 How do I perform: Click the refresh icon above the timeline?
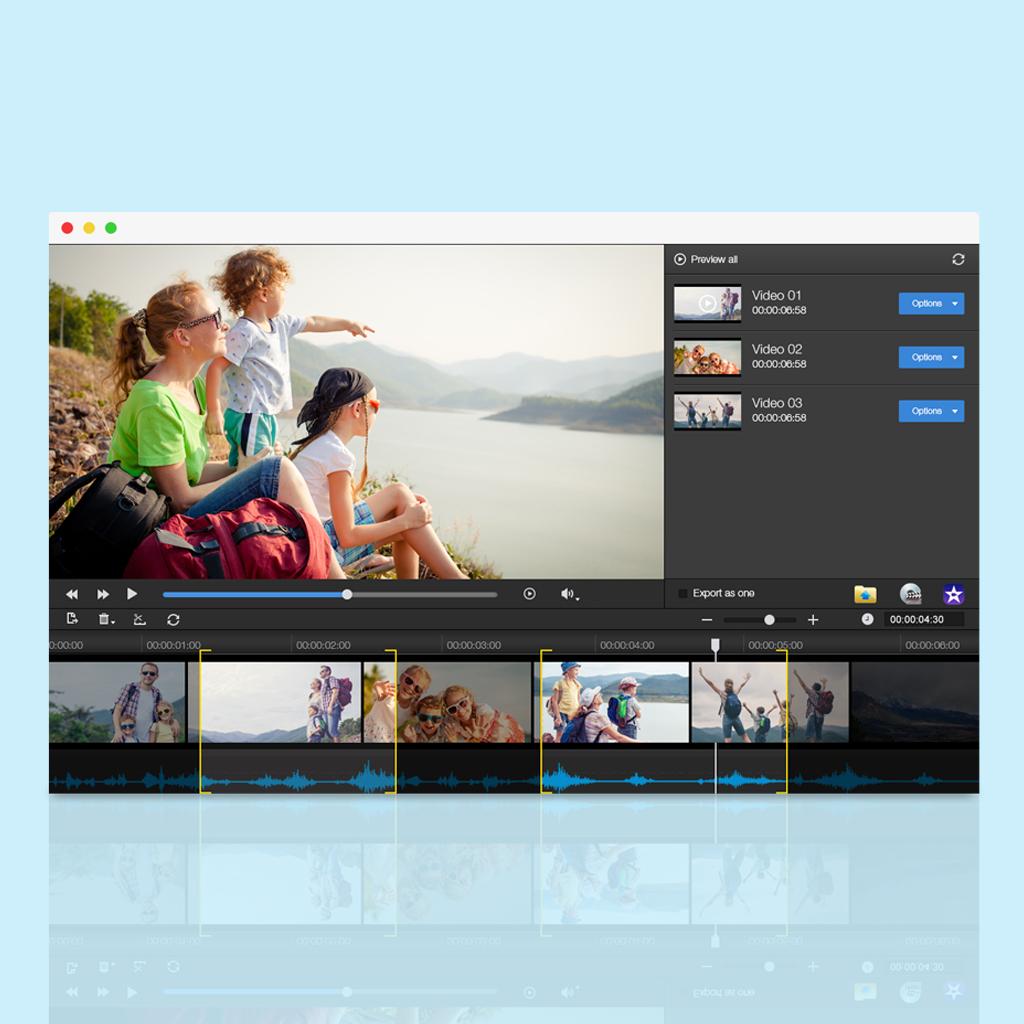pos(173,620)
